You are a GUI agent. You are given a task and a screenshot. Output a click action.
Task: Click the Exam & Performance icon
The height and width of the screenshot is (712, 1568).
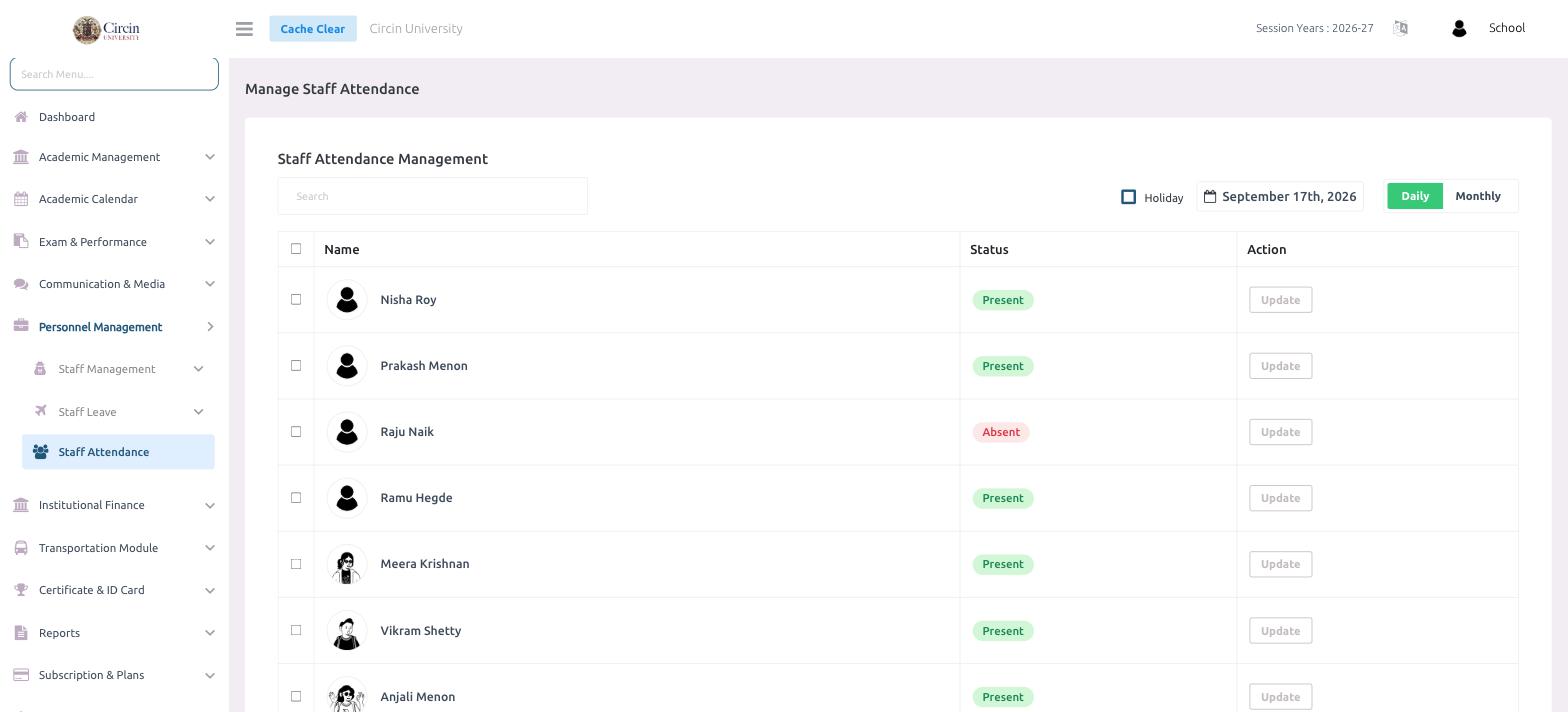[21, 242]
